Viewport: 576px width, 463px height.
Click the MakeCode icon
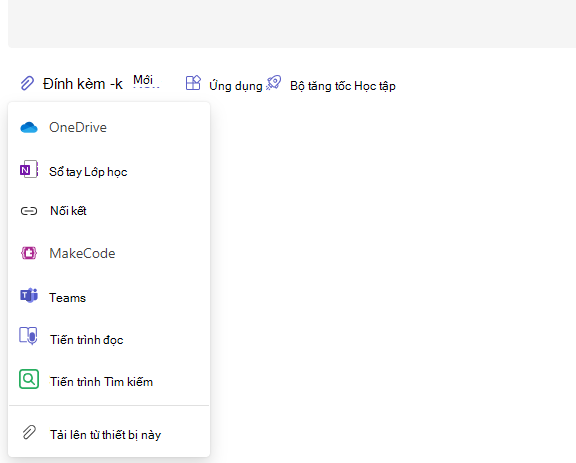tap(29, 253)
